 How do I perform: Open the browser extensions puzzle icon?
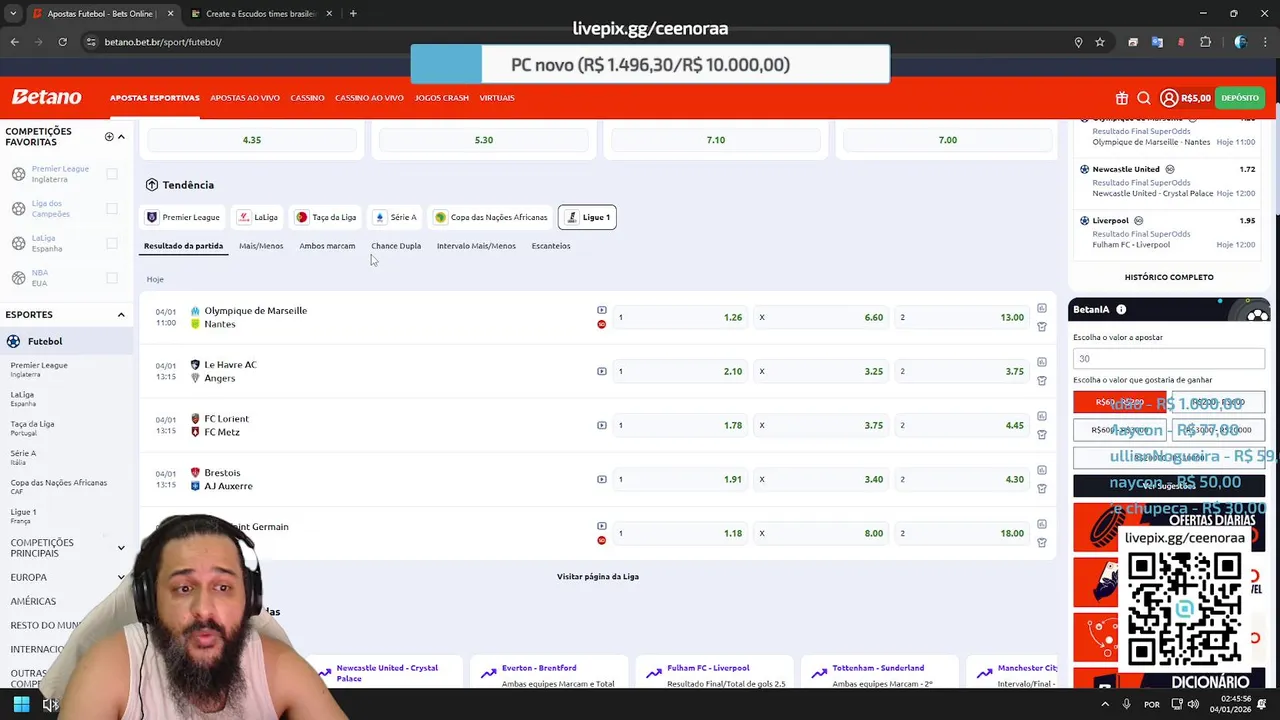(1205, 42)
